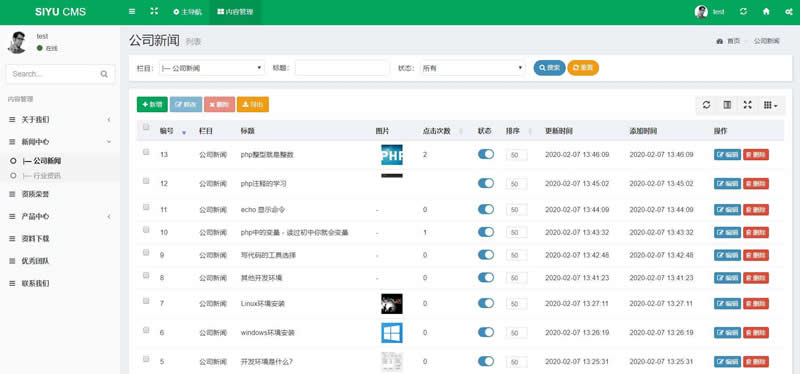Open the Linux环境安装 thumbnail image
This screenshot has width=800, height=374.
[392, 304]
